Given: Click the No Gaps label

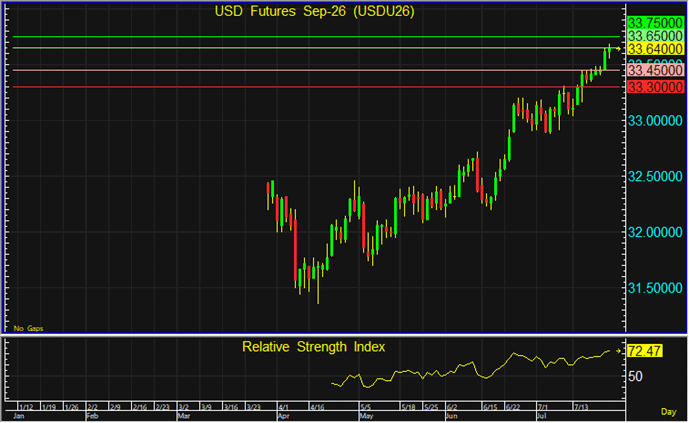Looking at the screenshot, I should tap(29, 329).
